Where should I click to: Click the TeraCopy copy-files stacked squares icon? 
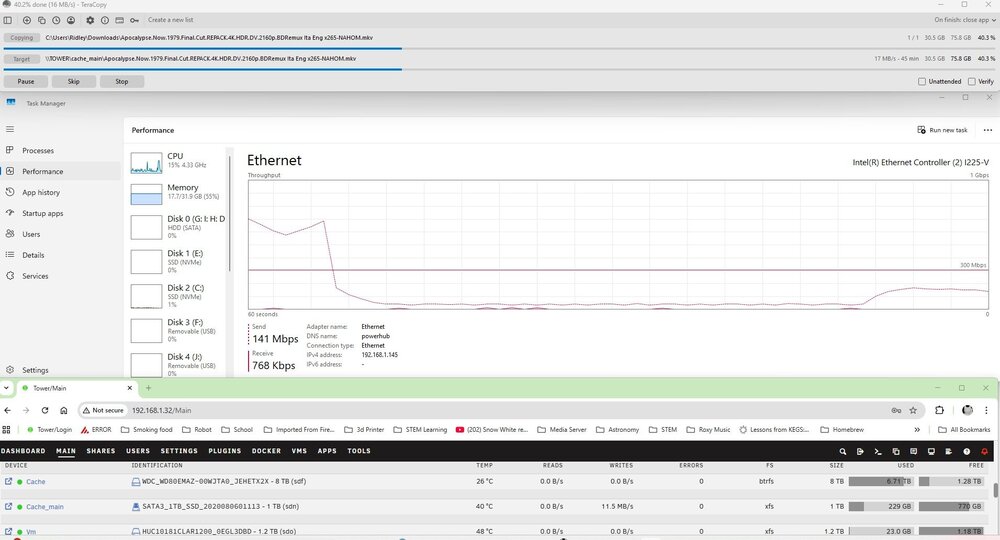[41, 20]
